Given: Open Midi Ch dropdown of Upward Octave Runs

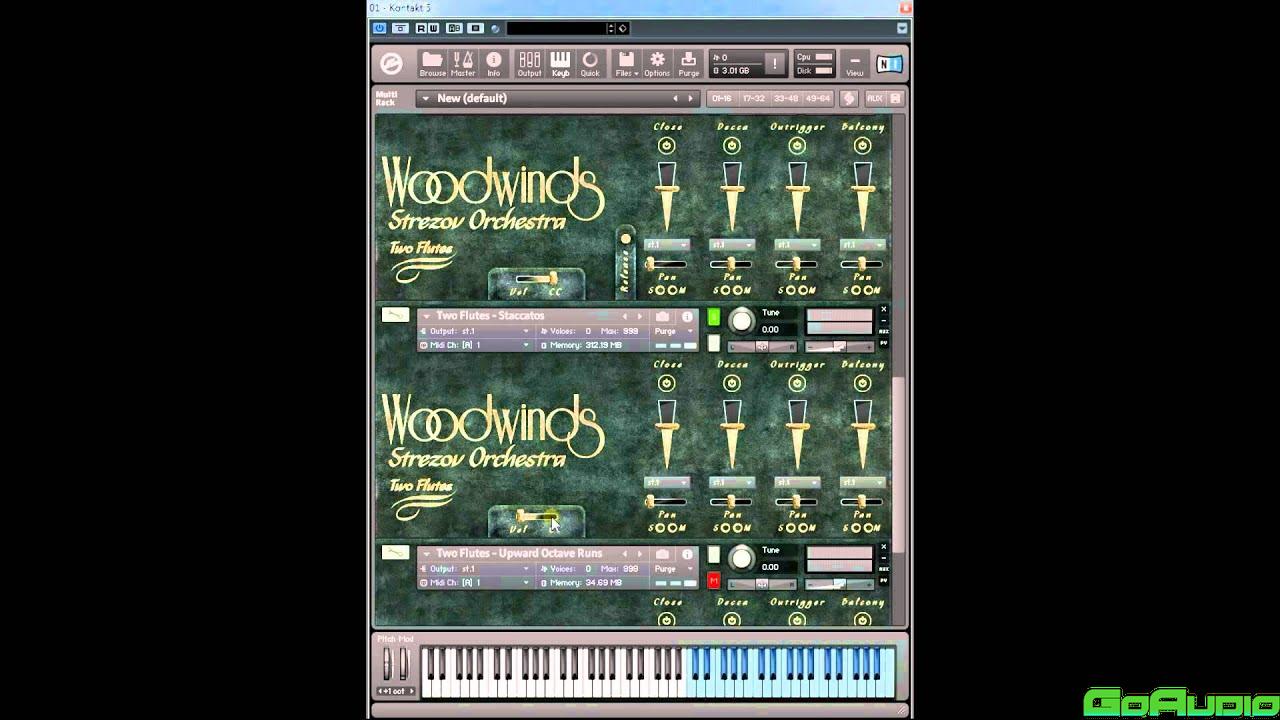Looking at the screenshot, I should (476, 582).
